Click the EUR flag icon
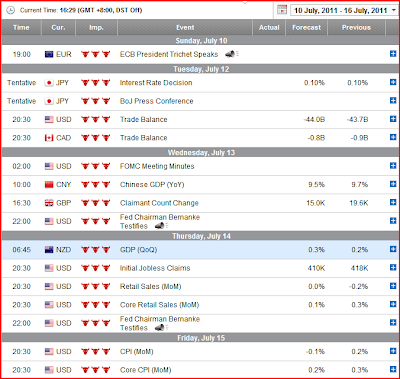 [x=49, y=54]
